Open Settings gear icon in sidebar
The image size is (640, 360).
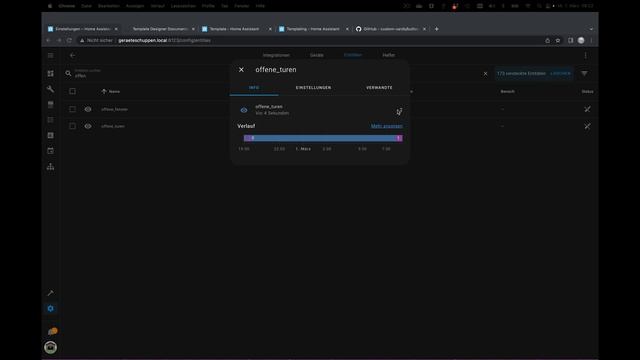point(51,309)
